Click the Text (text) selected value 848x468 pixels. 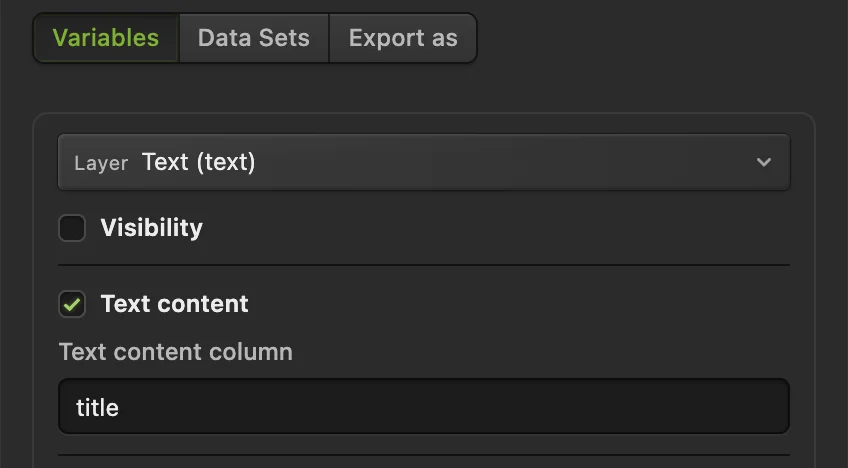(198, 162)
